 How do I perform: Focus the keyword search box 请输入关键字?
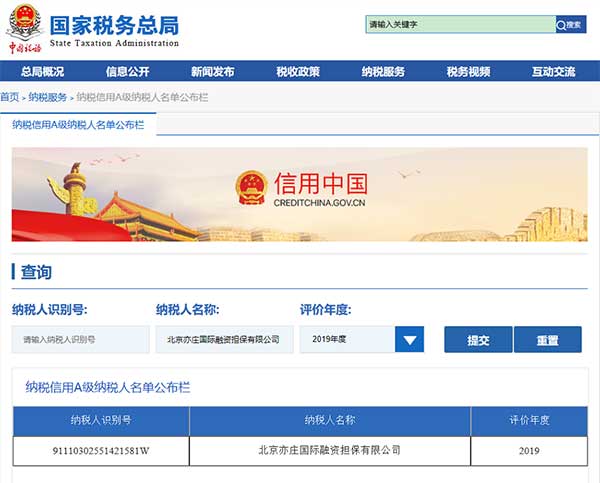(461, 24)
